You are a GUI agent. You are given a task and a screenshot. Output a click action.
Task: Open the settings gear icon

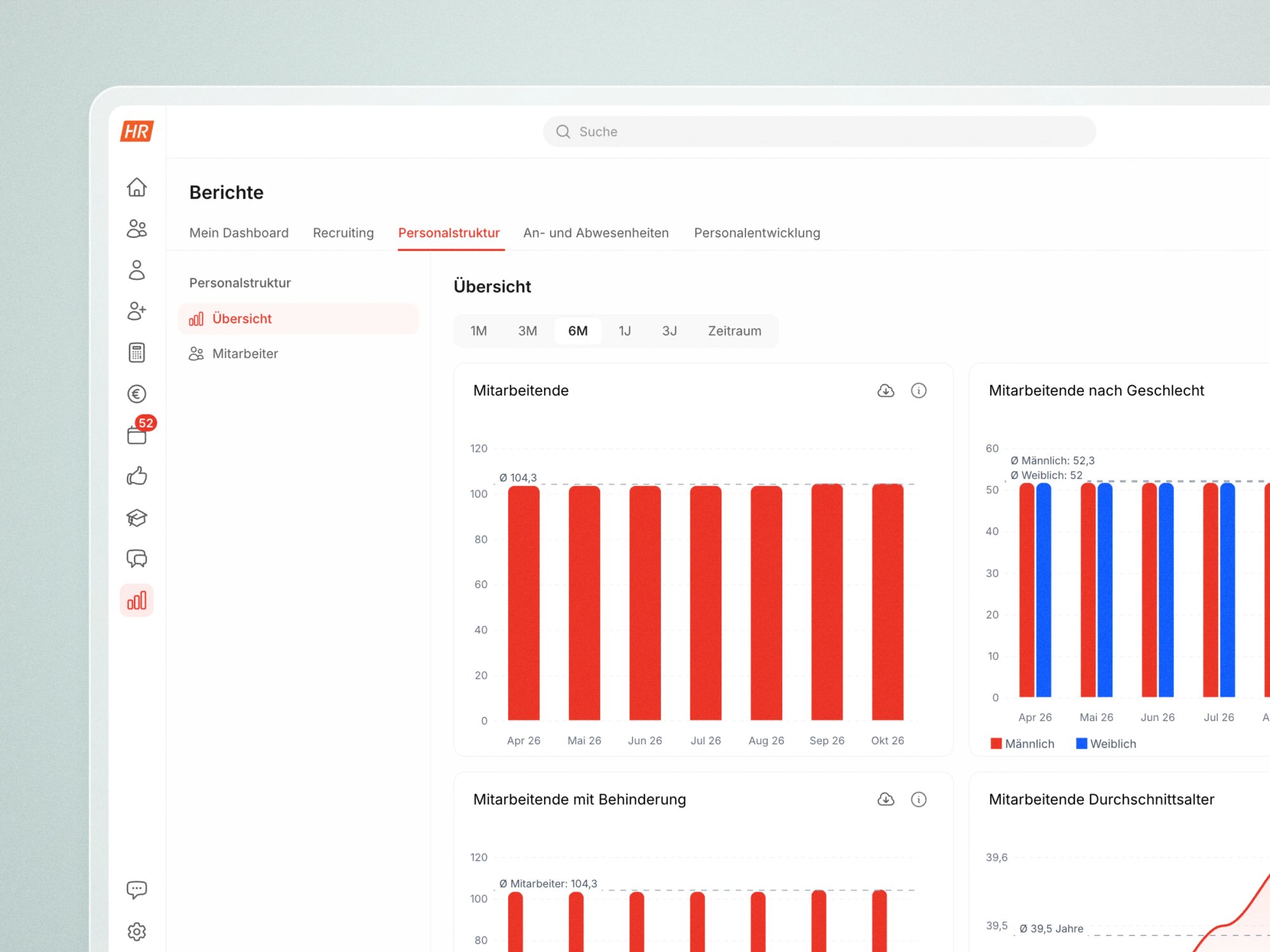pyautogui.click(x=137, y=932)
